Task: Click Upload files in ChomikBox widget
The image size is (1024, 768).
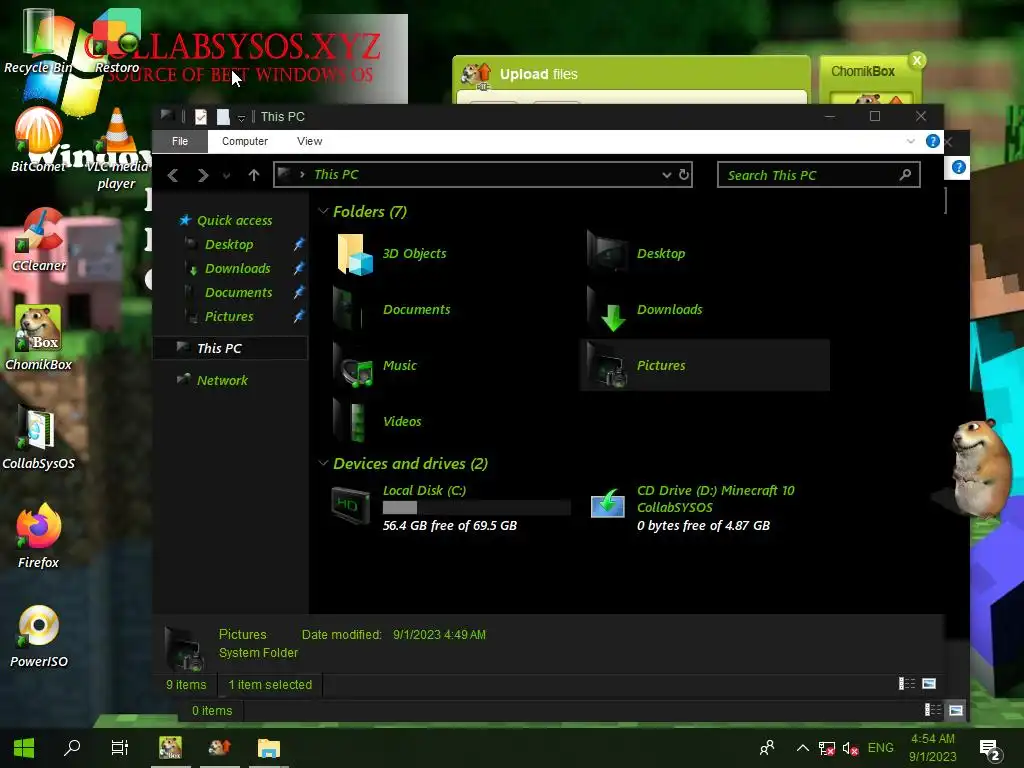Action: coord(538,74)
